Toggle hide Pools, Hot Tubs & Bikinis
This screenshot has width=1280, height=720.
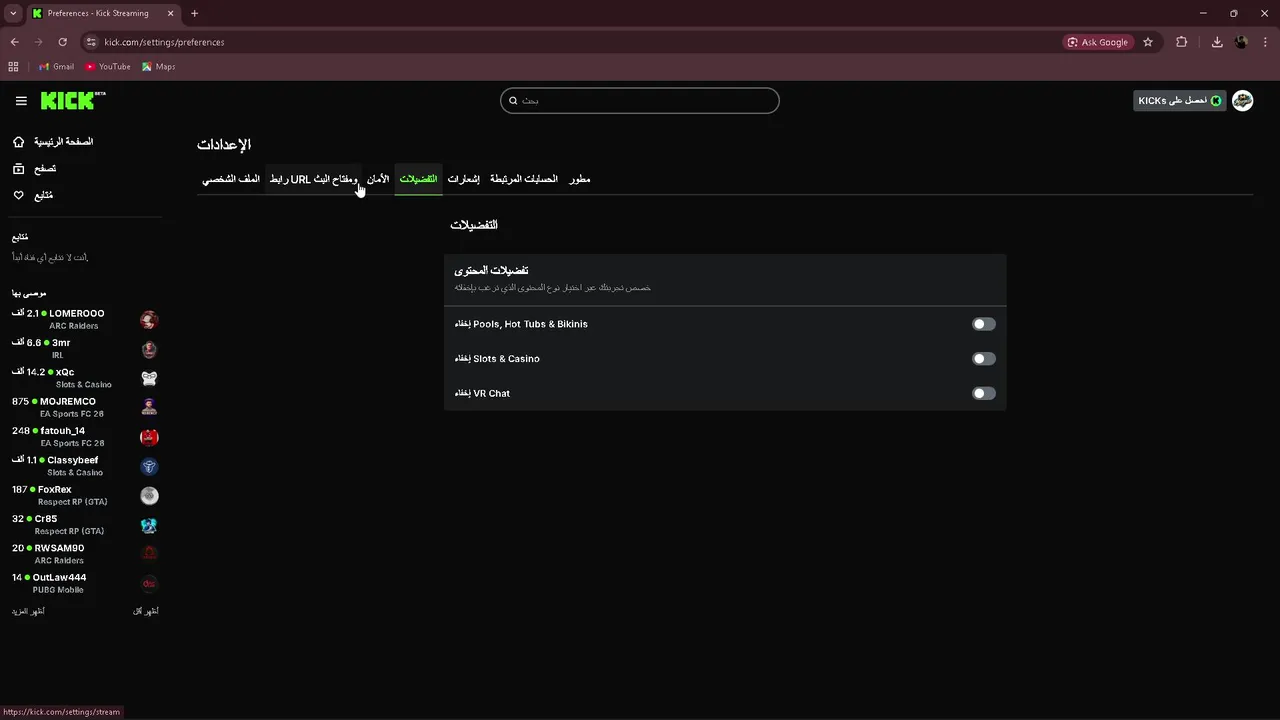984,324
